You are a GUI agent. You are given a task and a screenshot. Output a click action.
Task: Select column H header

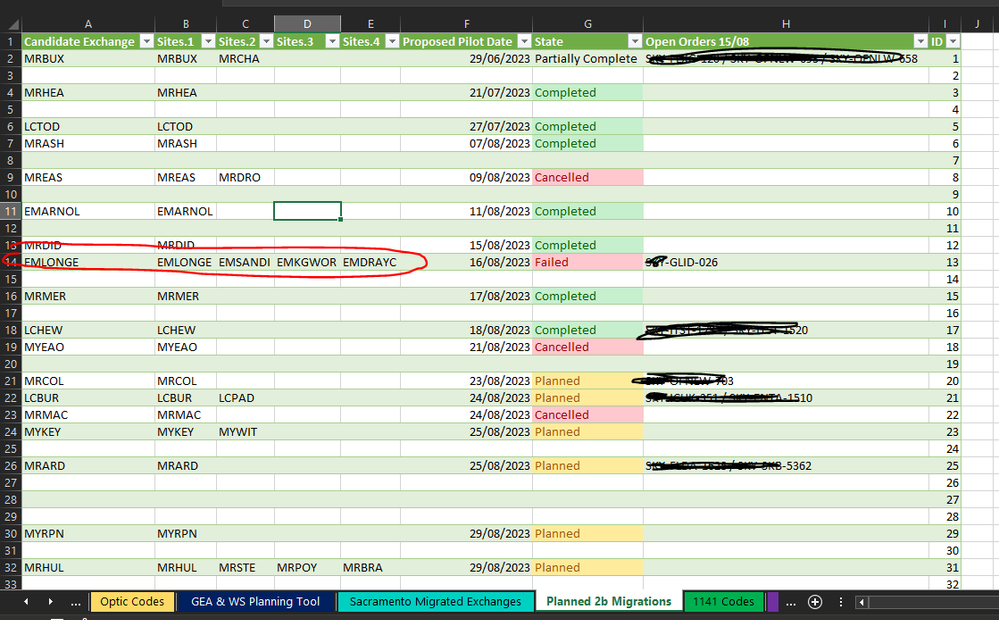click(786, 24)
